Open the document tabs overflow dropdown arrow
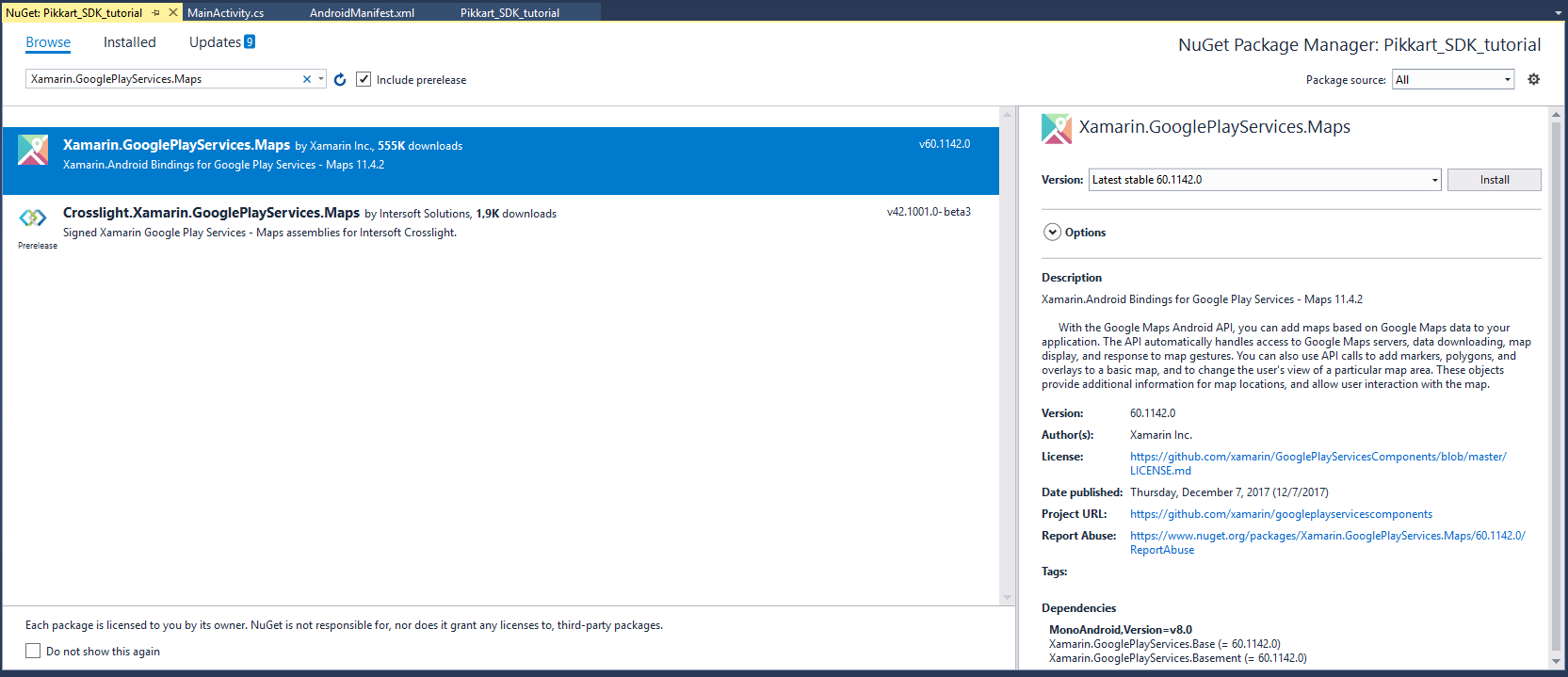 tap(1559, 13)
